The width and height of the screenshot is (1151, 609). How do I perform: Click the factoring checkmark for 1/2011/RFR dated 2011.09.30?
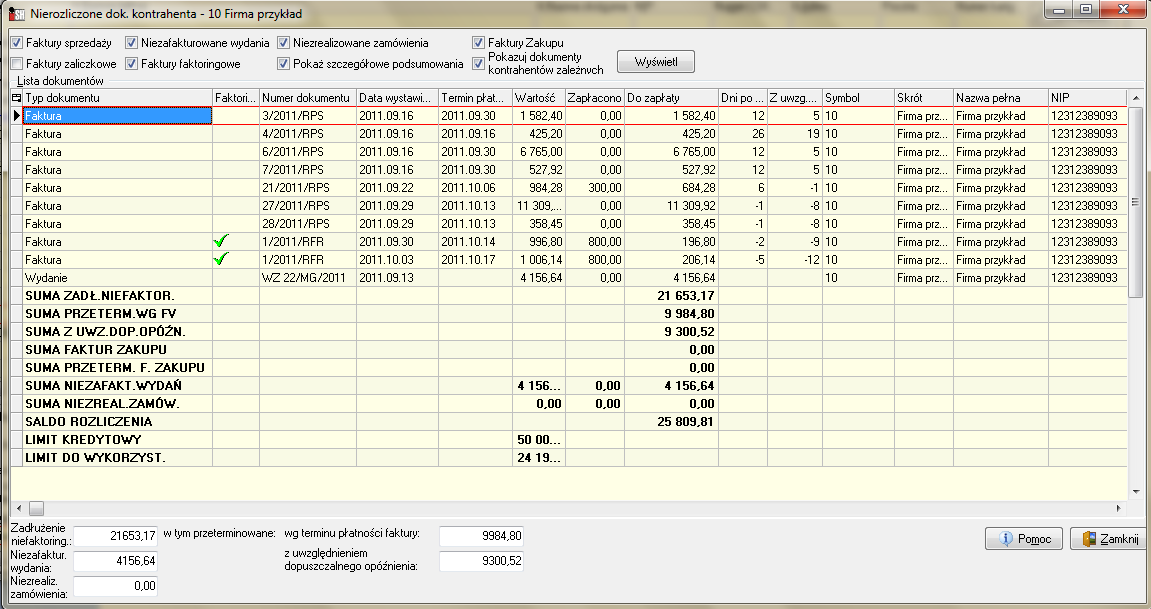(x=220, y=241)
